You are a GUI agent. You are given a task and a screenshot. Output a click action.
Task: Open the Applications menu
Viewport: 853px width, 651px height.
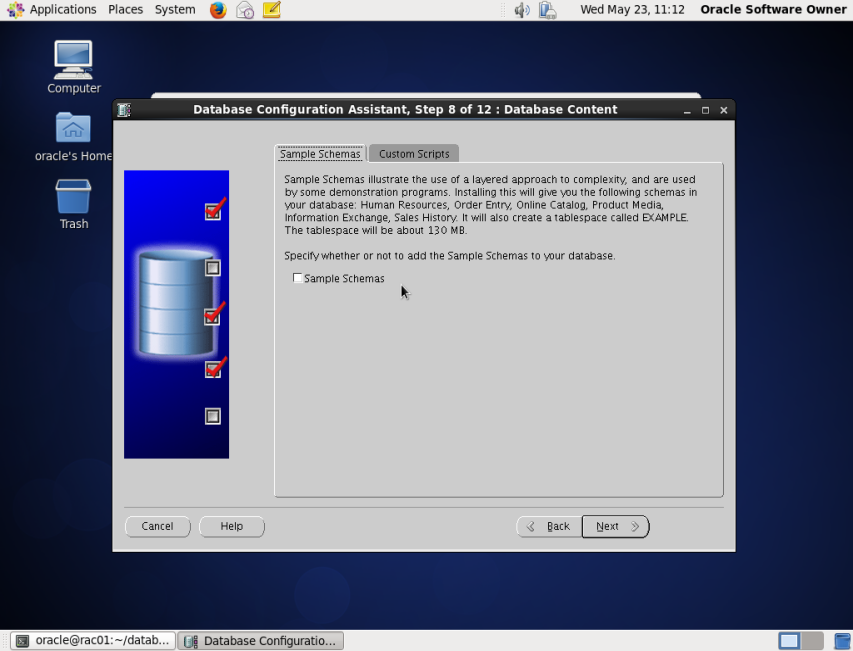(61, 9)
